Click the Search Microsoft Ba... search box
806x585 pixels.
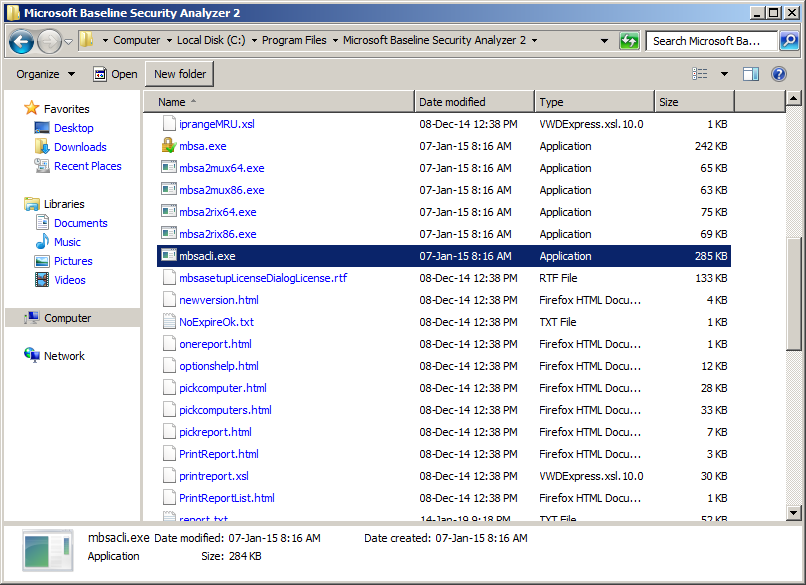pyautogui.click(x=712, y=41)
